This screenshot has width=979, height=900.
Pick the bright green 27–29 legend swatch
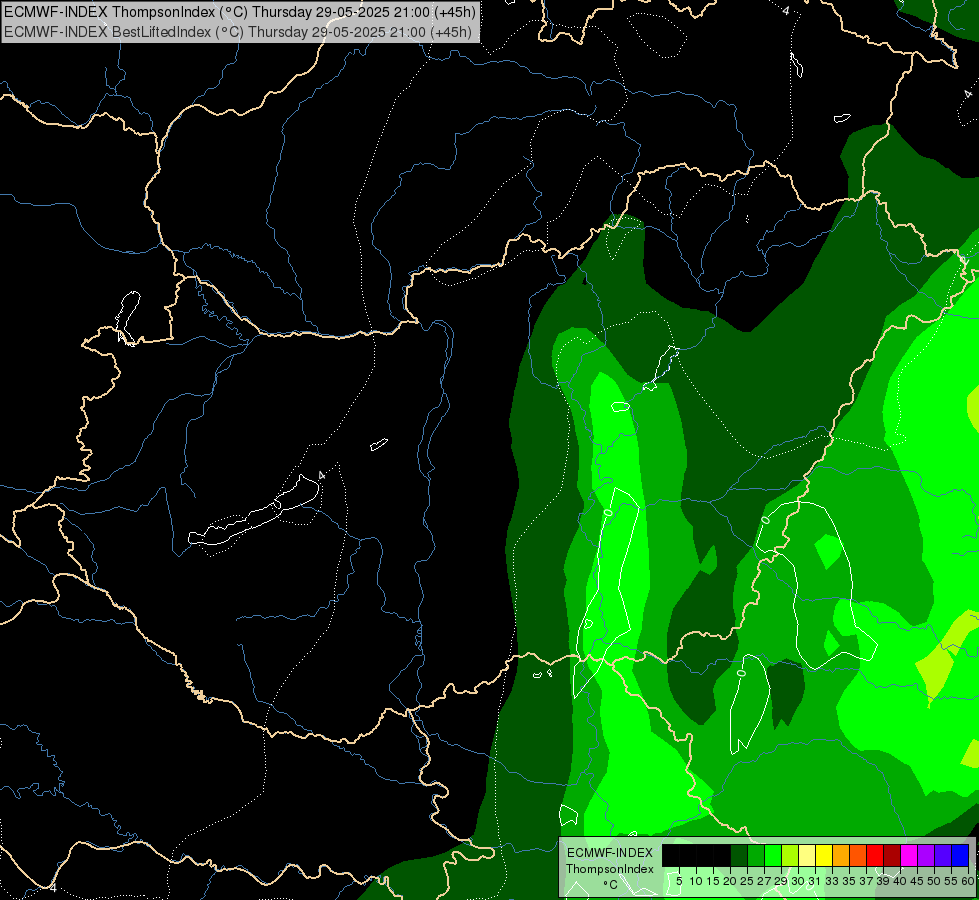[x=773, y=855]
